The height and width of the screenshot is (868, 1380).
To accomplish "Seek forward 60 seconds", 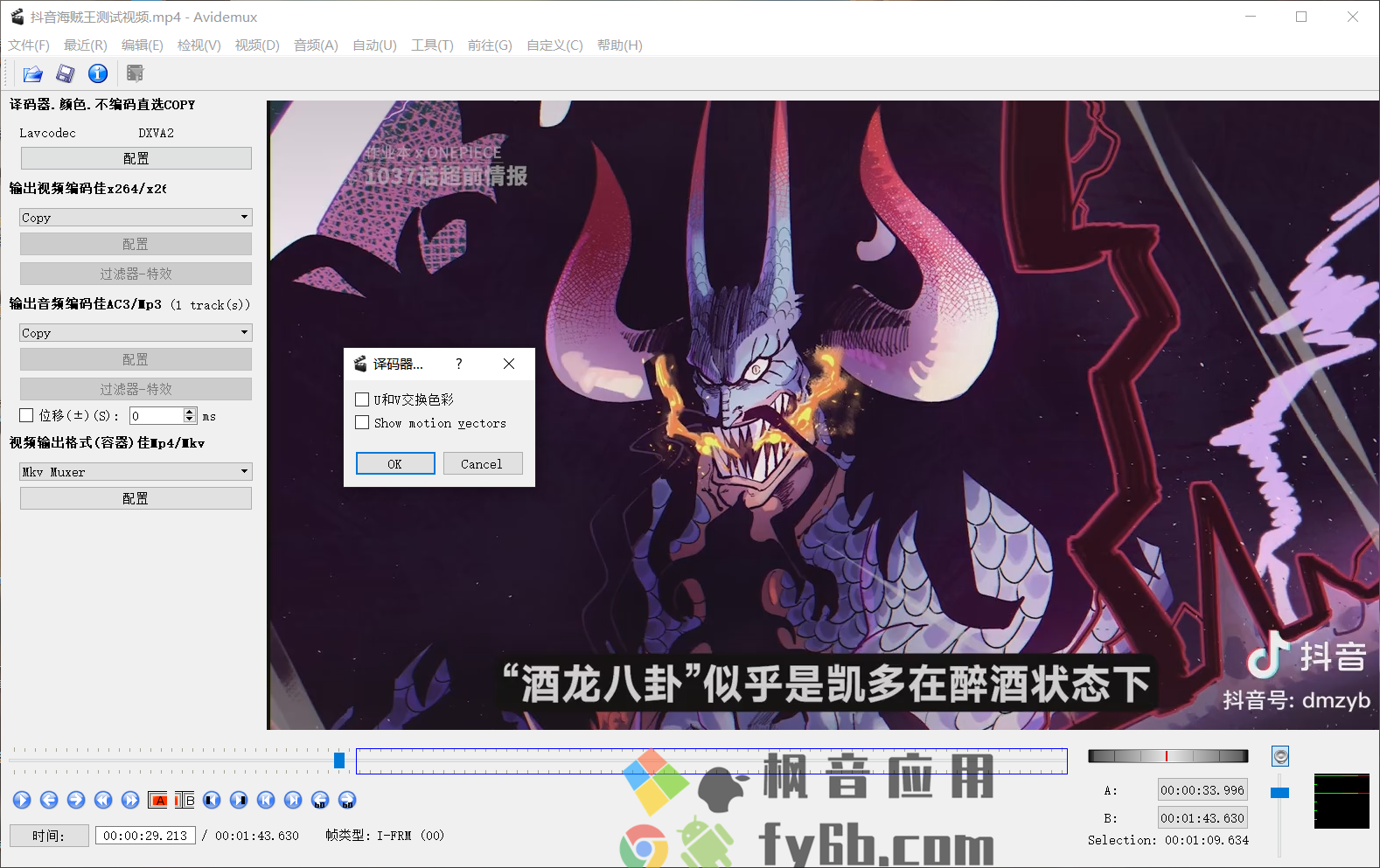I will tap(347, 800).
